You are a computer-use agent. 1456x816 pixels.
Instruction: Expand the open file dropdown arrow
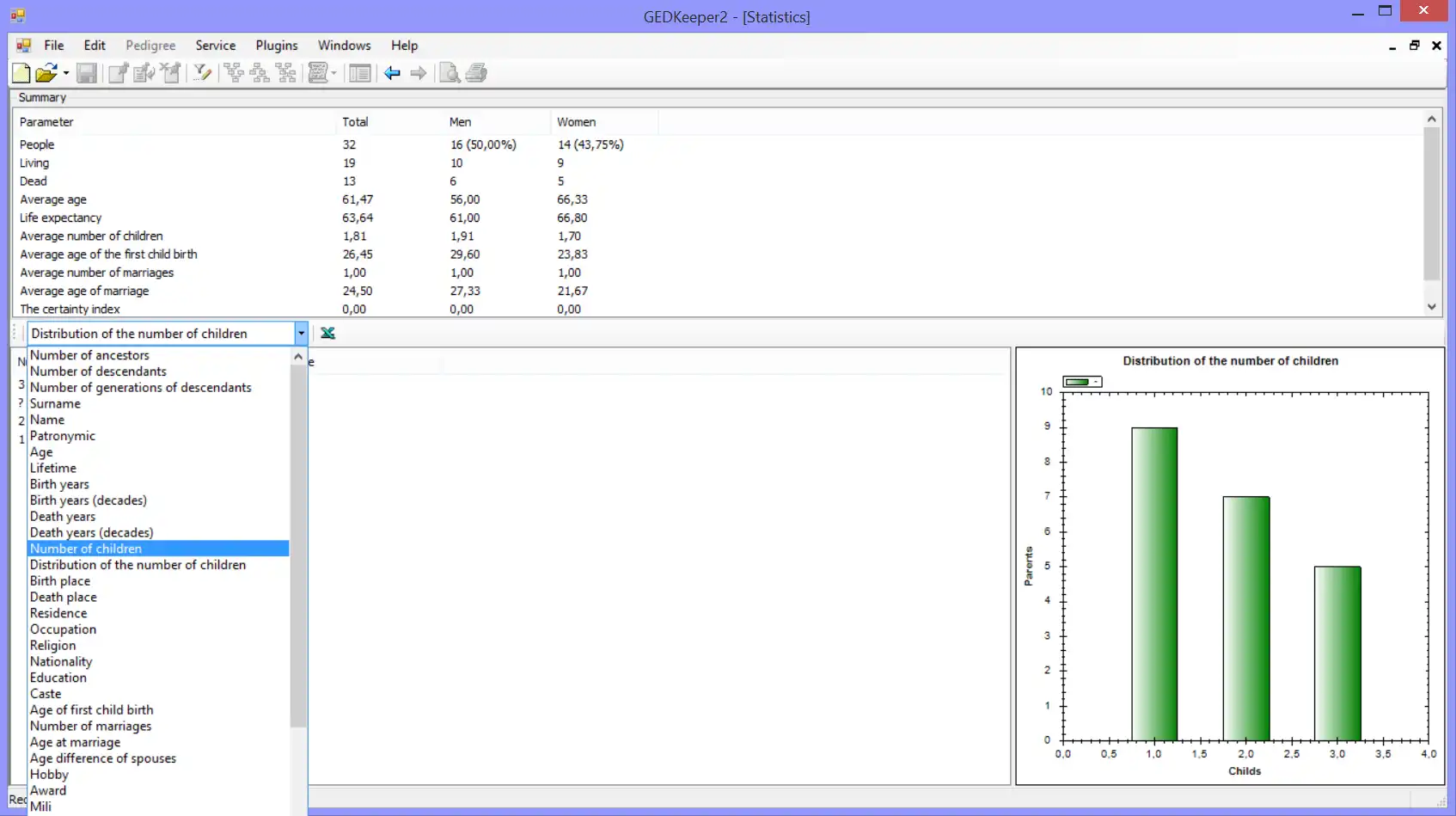(x=66, y=73)
